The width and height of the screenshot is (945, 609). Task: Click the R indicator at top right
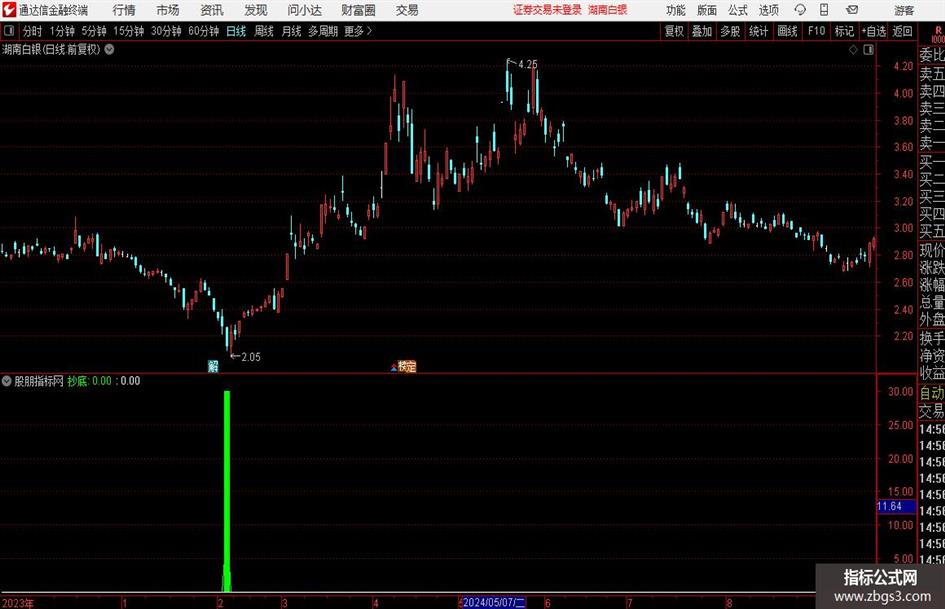[x=938, y=30]
